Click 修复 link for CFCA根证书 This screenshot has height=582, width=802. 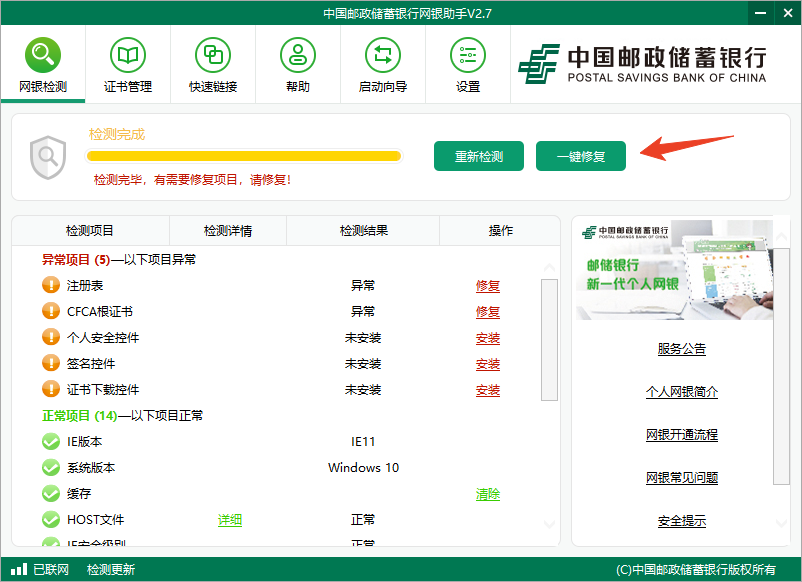(x=487, y=311)
